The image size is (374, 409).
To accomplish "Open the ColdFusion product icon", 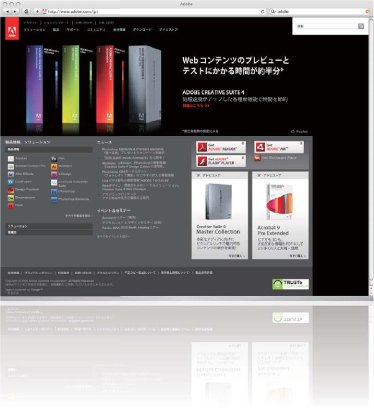I will pyautogui.click(x=11, y=182).
